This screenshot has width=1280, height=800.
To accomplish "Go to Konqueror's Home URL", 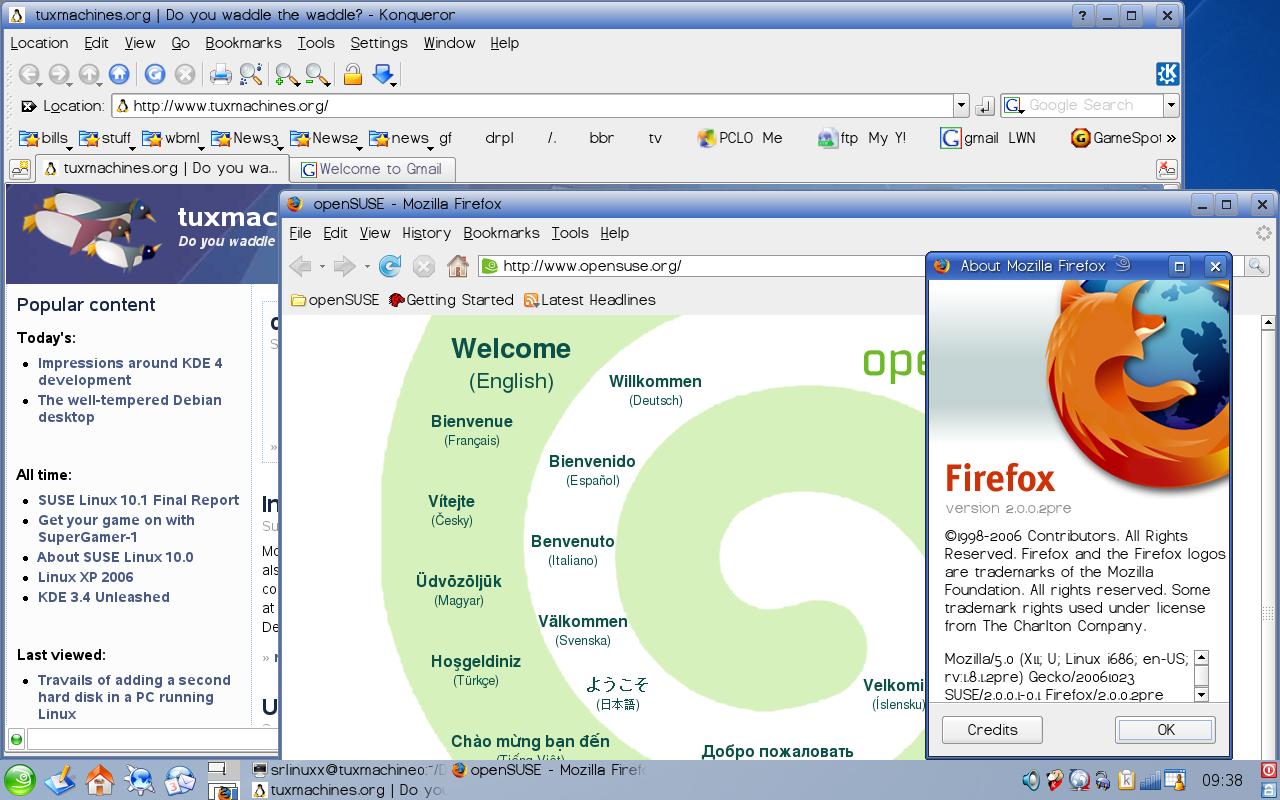I will pos(119,74).
